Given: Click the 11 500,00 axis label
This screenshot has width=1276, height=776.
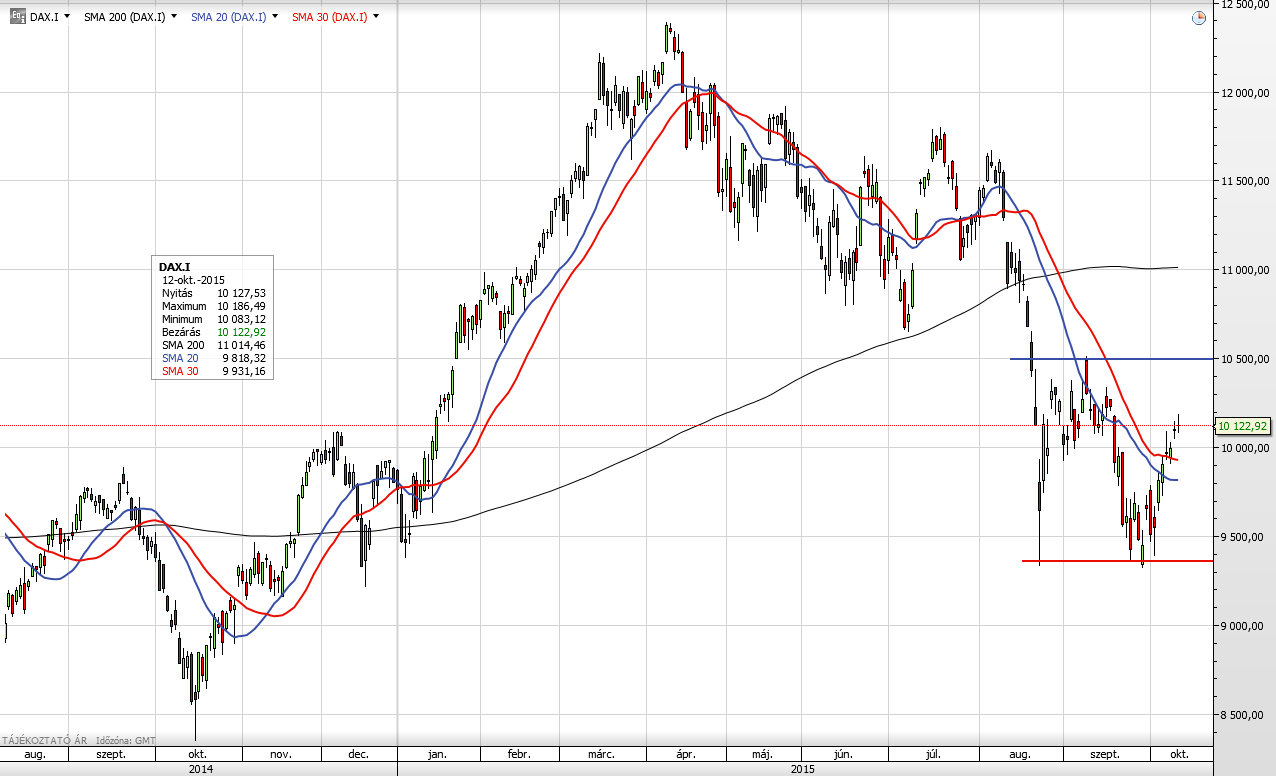Looking at the screenshot, I should (1245, 182).
